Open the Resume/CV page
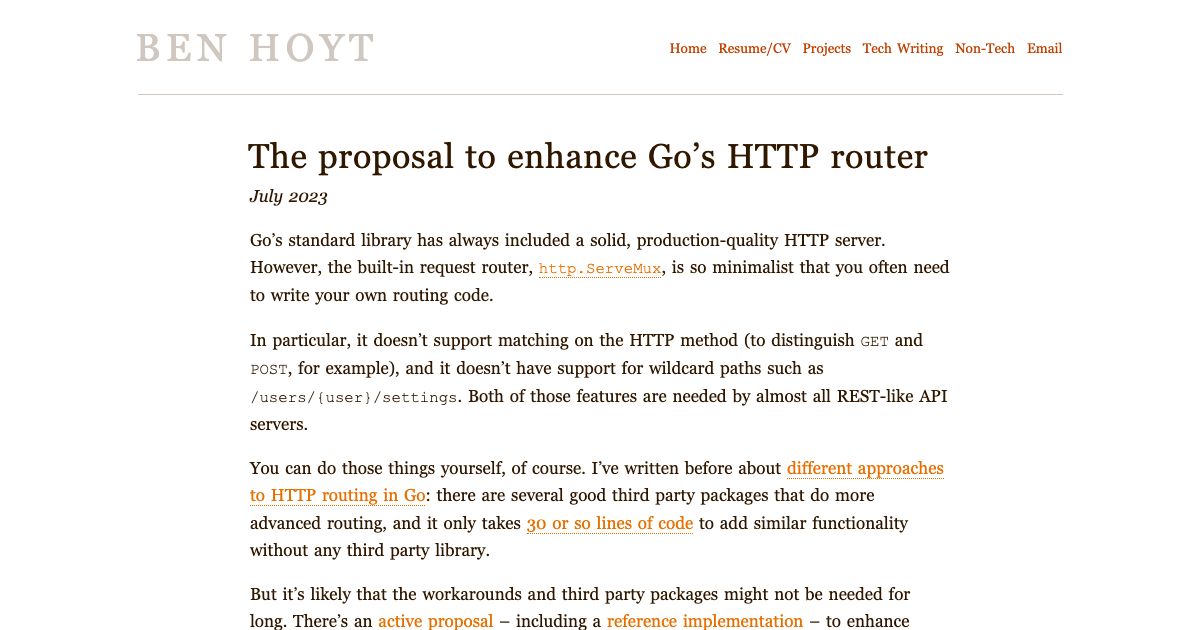 pyautogui.click(x=754, y=48)
